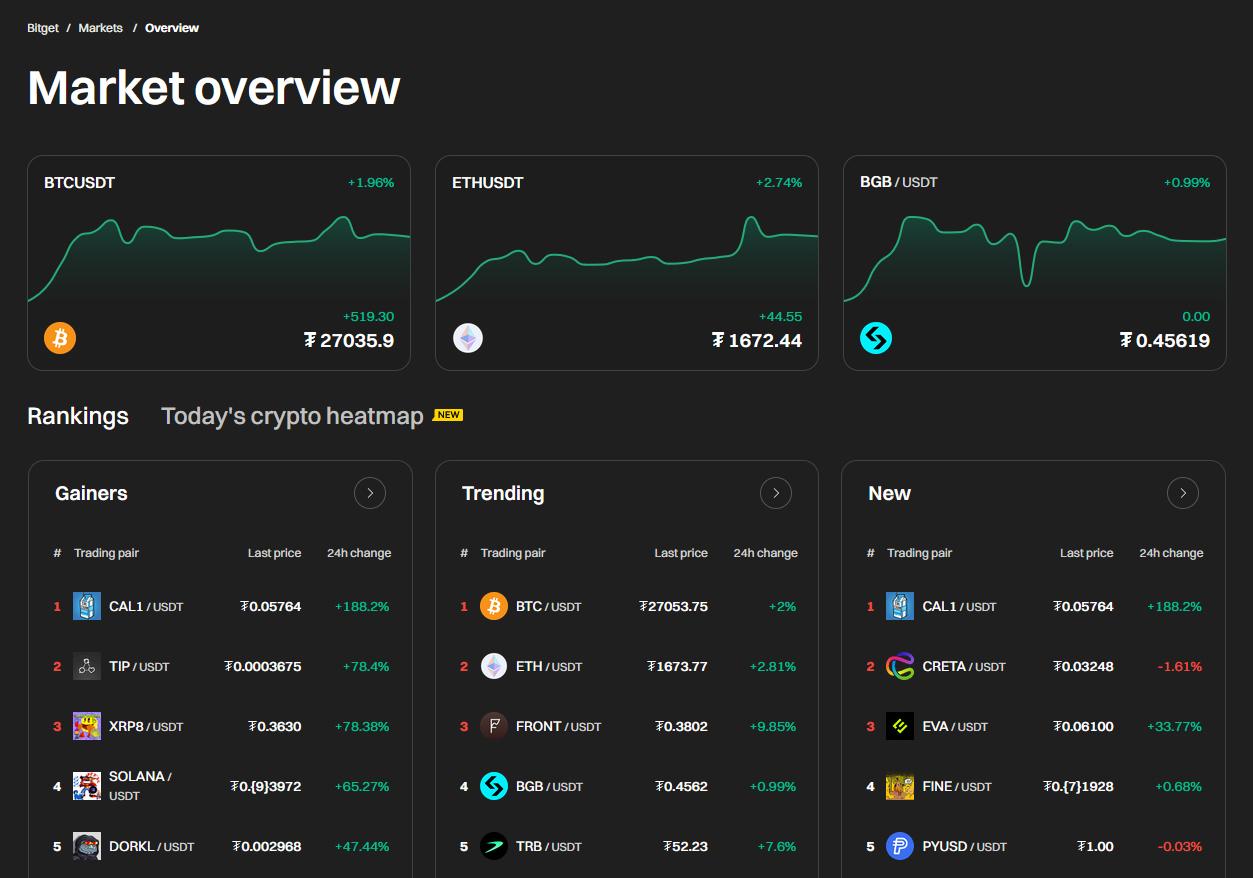Click the 1673.77 ETH last price
The image size is (1253, 878).
[x=678, y=666]
